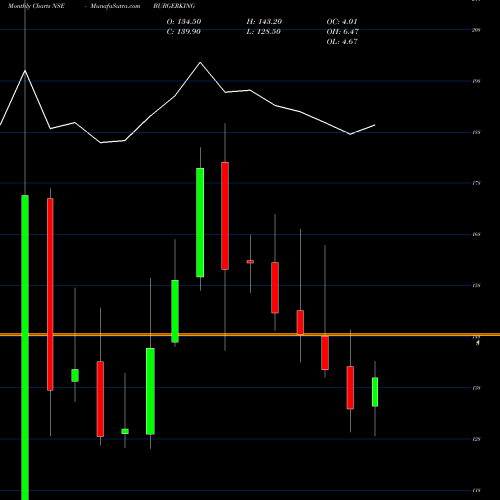Select the close price C: 139.90
Viewport: 500px width, 500px height.
pyautogui.click(x=184, y=32)
